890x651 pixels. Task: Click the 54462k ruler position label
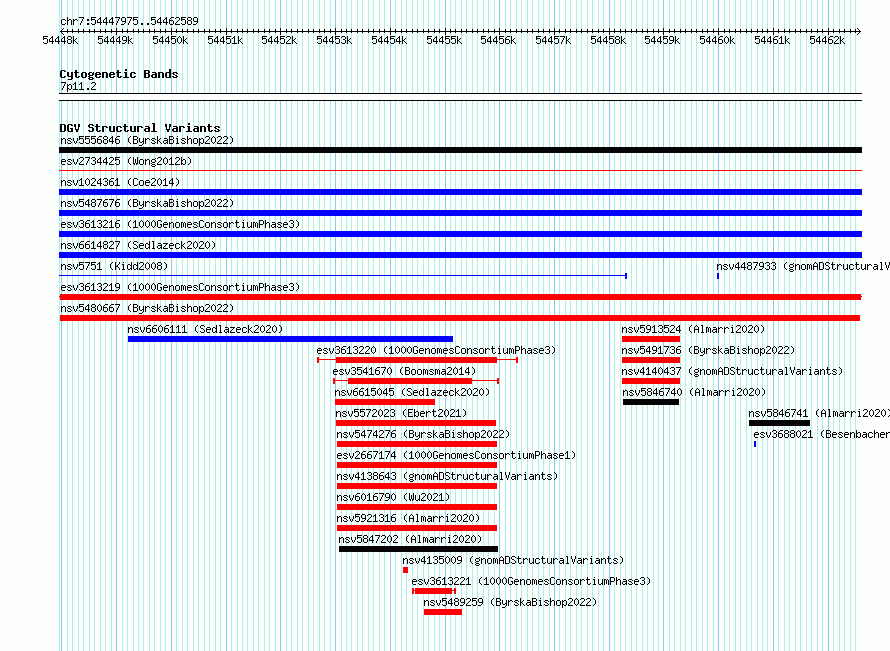point(827,40)
